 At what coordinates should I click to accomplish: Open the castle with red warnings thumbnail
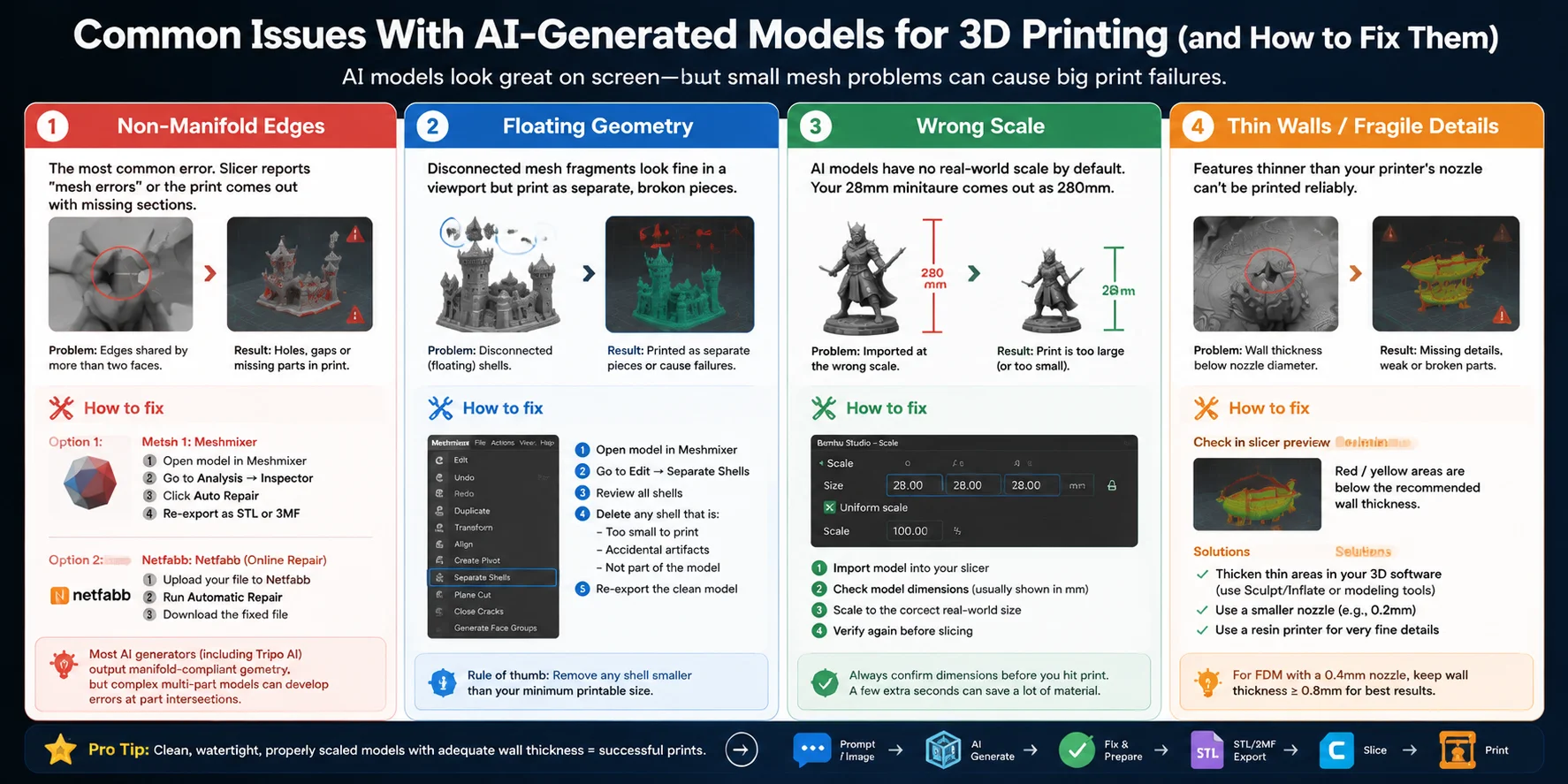point(300,274)
